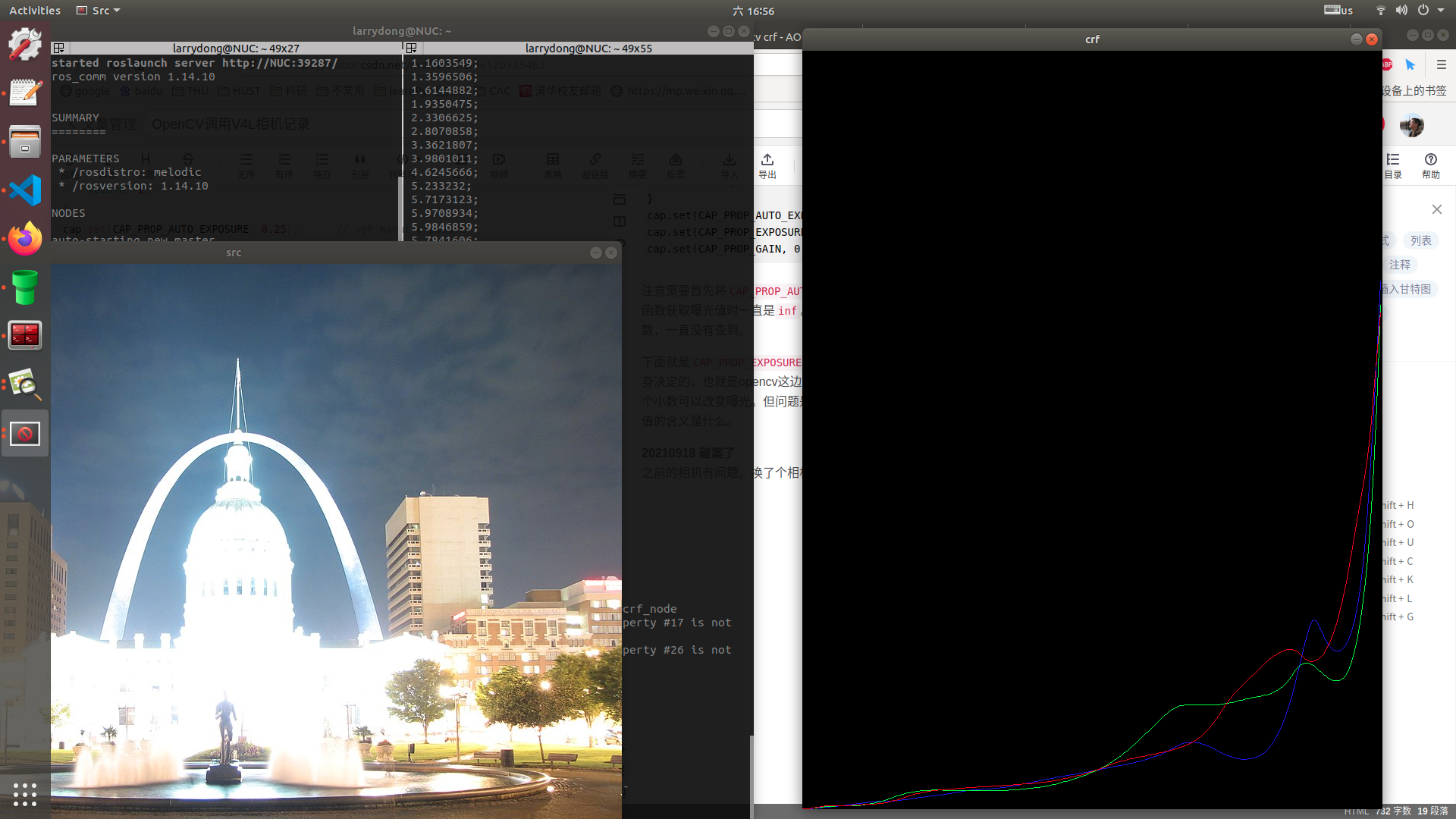Launch the Text Editor notepad icon in dock

(25, 93)
